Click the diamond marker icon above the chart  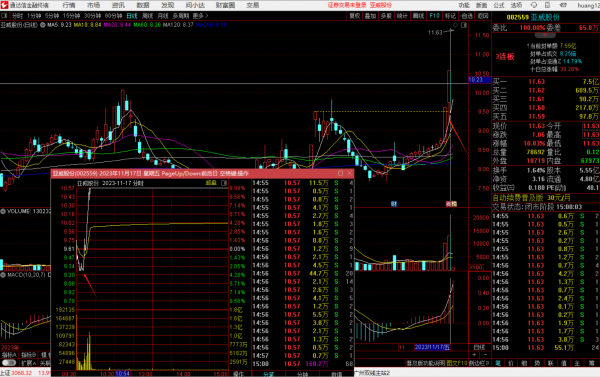[x=455, y=25]
